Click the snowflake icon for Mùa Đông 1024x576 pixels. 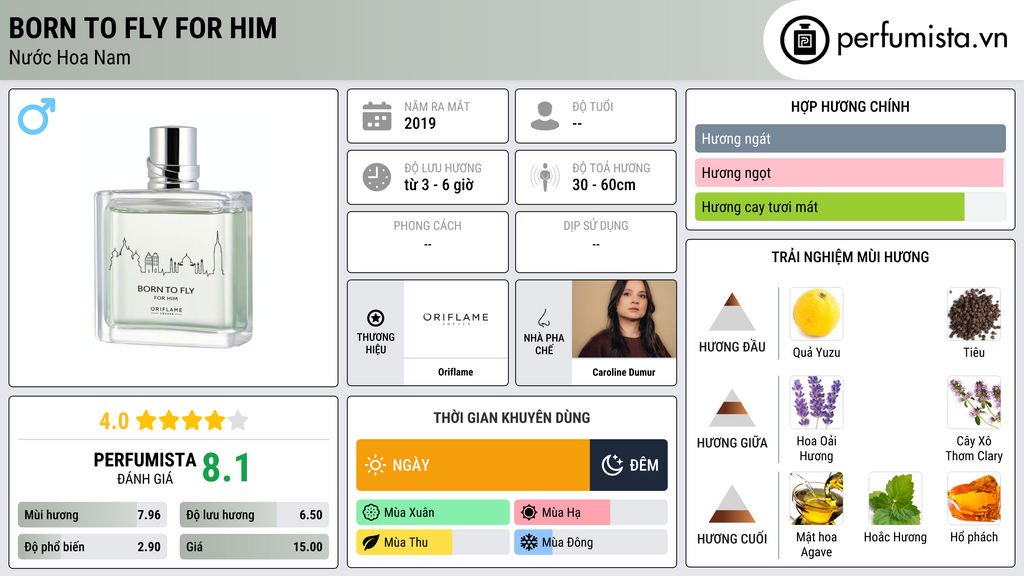(x=528, y=543)
